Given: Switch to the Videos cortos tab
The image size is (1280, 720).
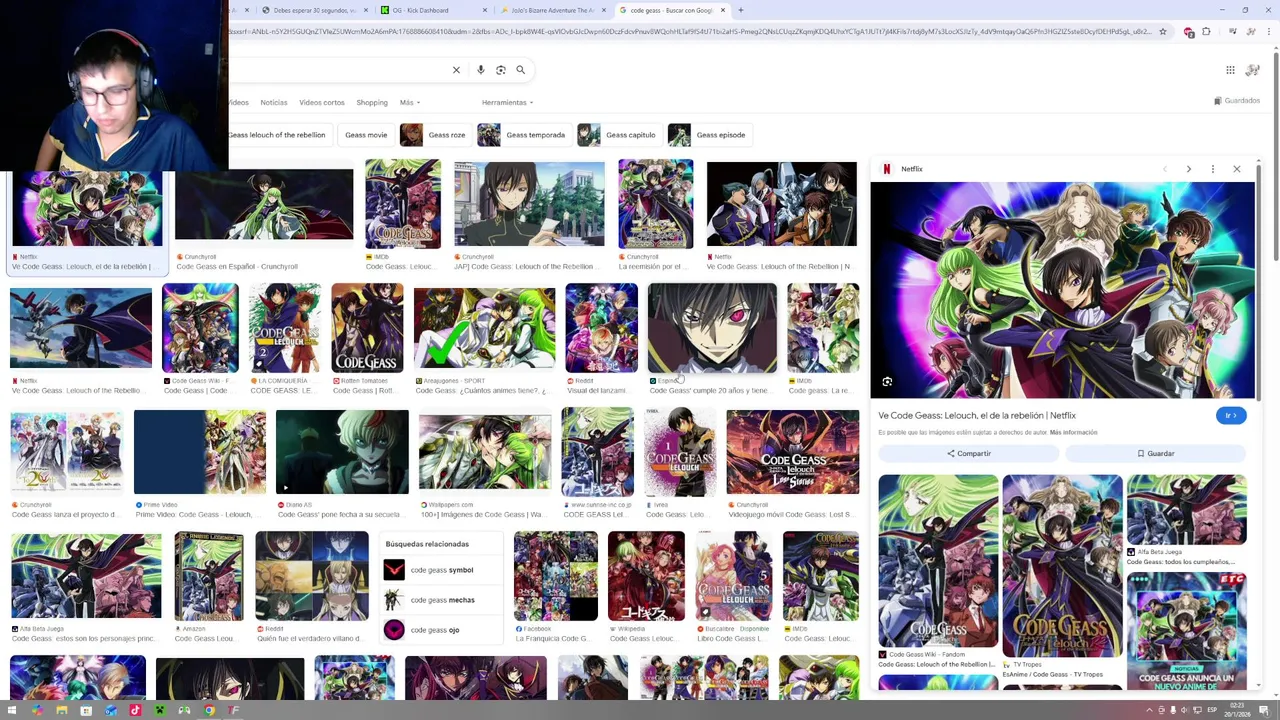Looking at the screenshot, I should (x=321, y=102).
